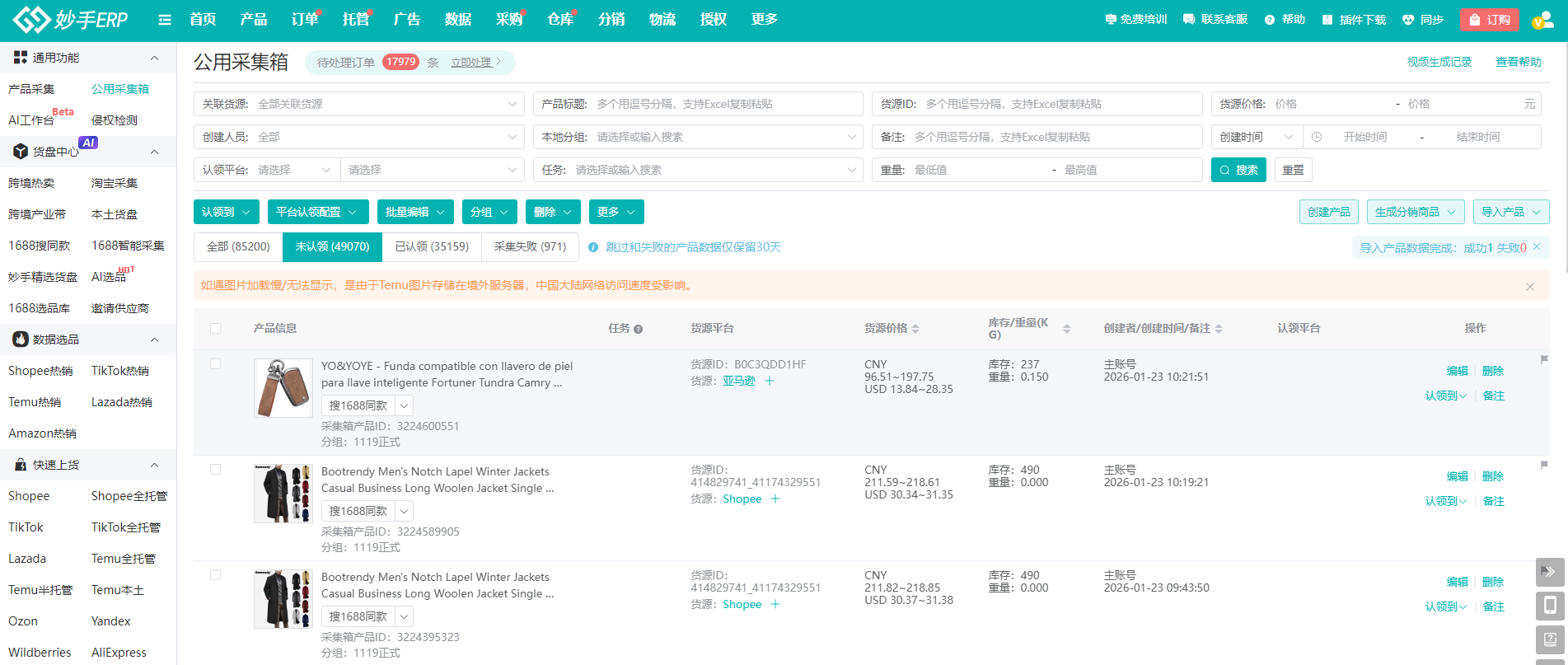Switch to the 已认领 (35159) tab
1568x665 pixels.
[432, 246]
